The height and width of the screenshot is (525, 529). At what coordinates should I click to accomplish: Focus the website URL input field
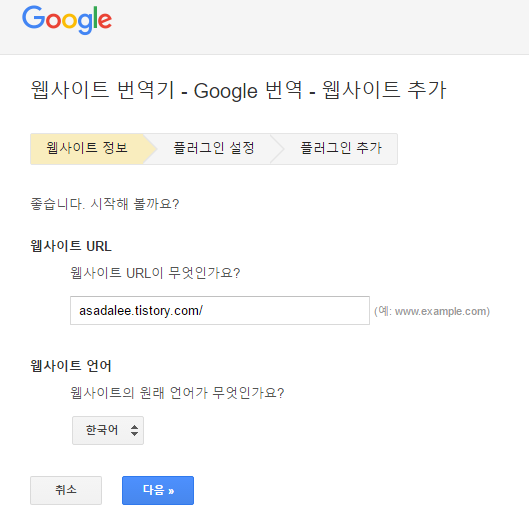pyautogui.click(x=220, y=310)
